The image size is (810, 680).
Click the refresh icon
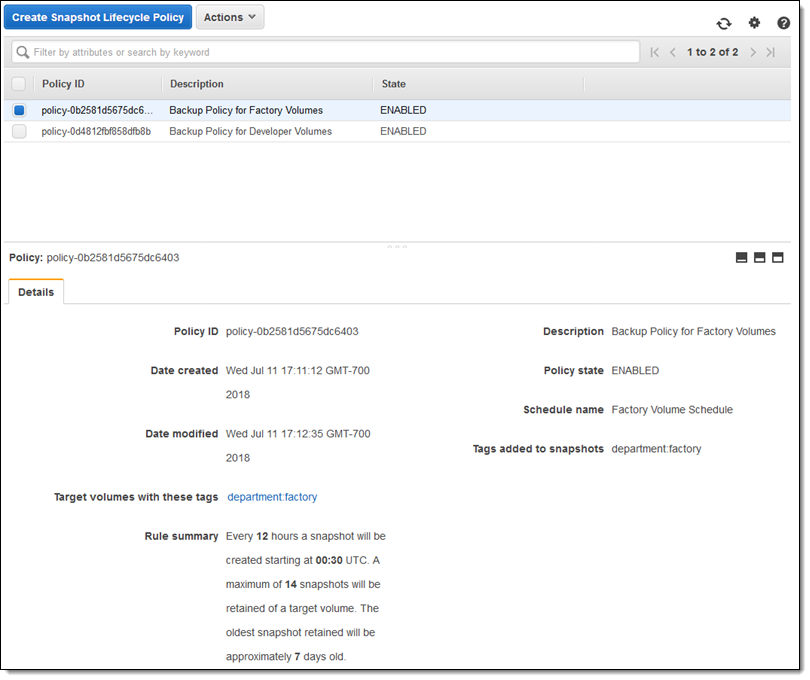click(723, 23)
